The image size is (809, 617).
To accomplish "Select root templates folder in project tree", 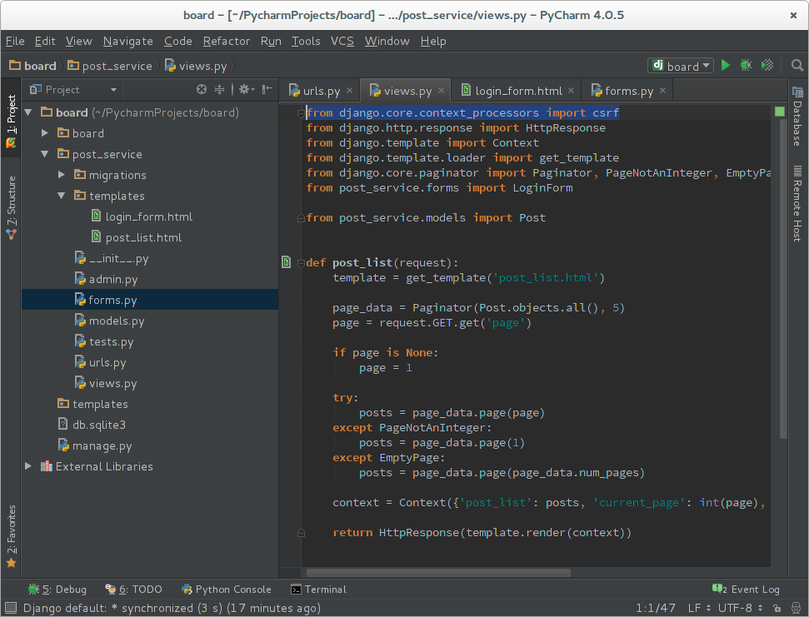I will click(x=150, y=404).
